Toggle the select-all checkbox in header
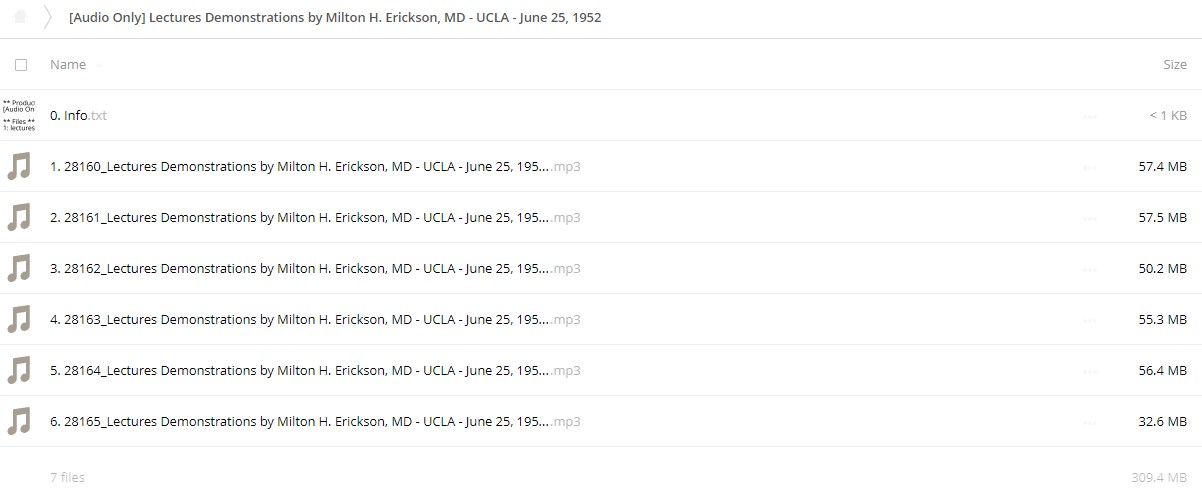Image resolution: width=1202 pixels, height=499 pixels. (21, 64)
